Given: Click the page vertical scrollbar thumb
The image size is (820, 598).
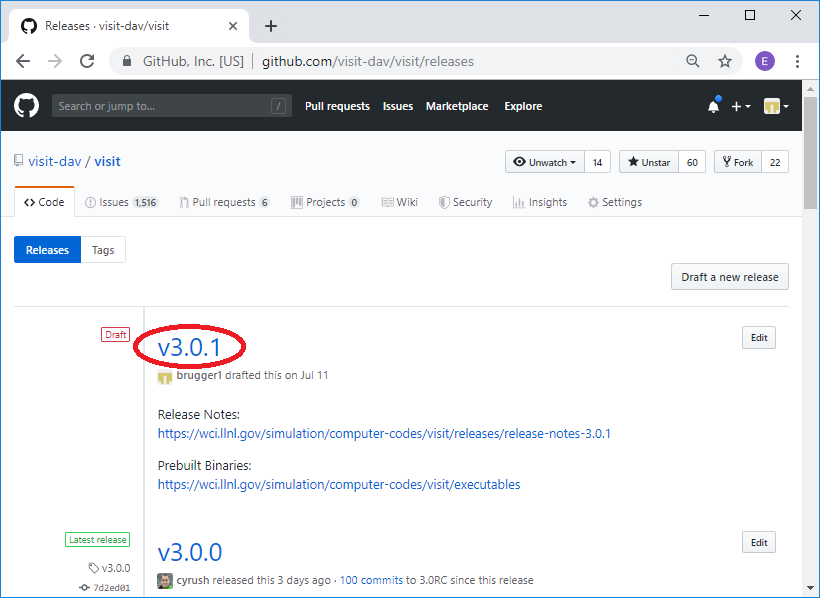Looking at the screenshot, I should click(811, 152).
